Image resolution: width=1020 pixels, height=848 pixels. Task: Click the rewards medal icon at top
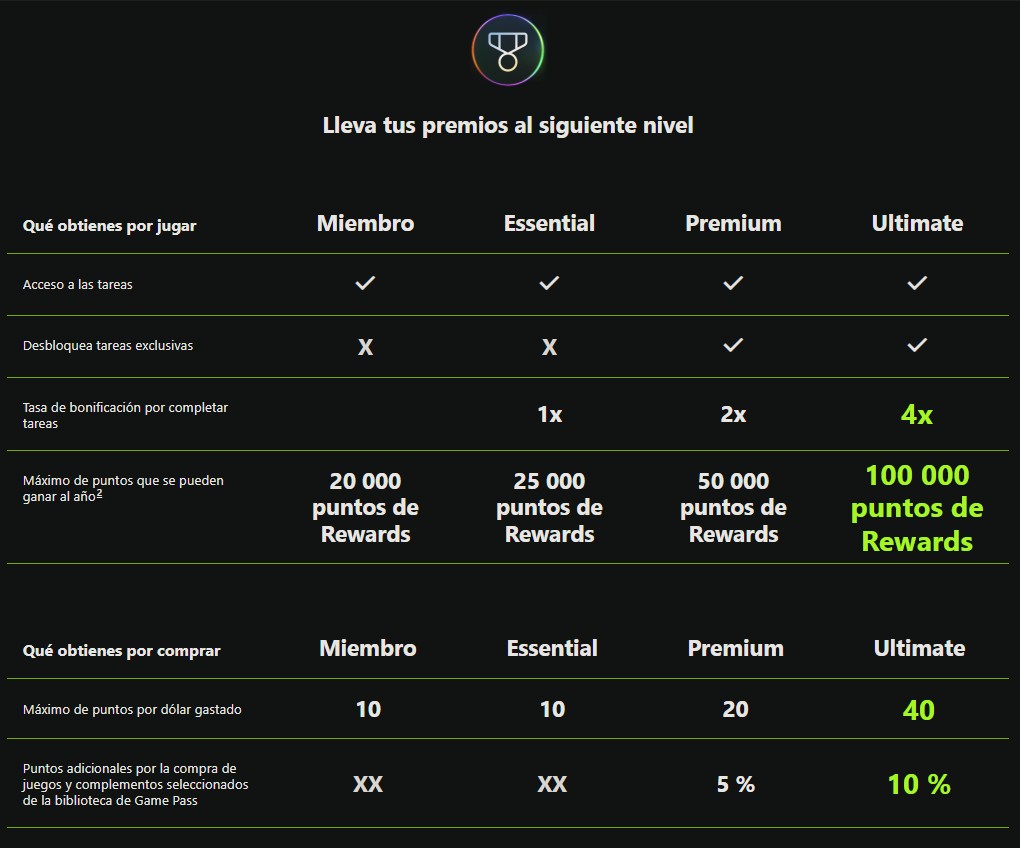tap(508, 50)
